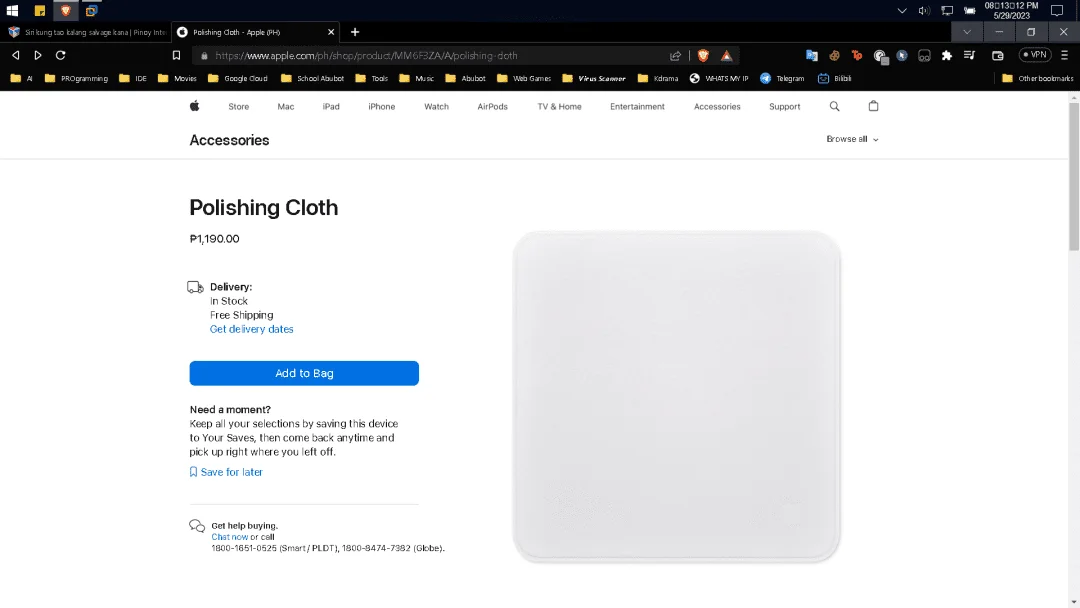1080x608 pixels.
Task: Open the notification center icon
Action: [x=1057, y=10]
